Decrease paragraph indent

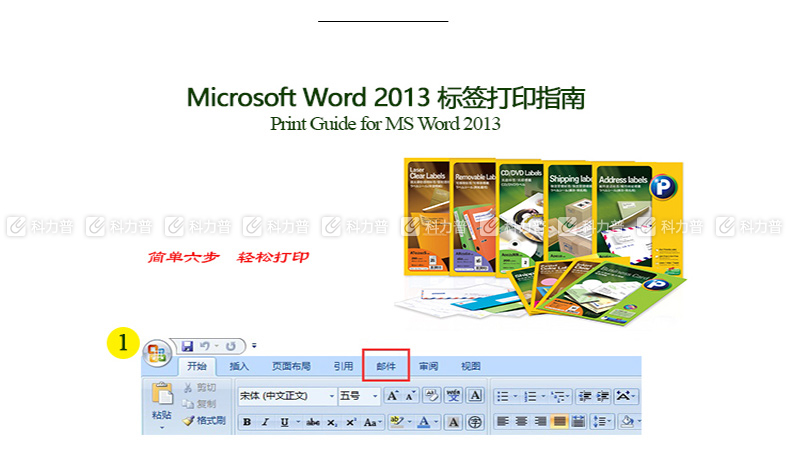584,397
